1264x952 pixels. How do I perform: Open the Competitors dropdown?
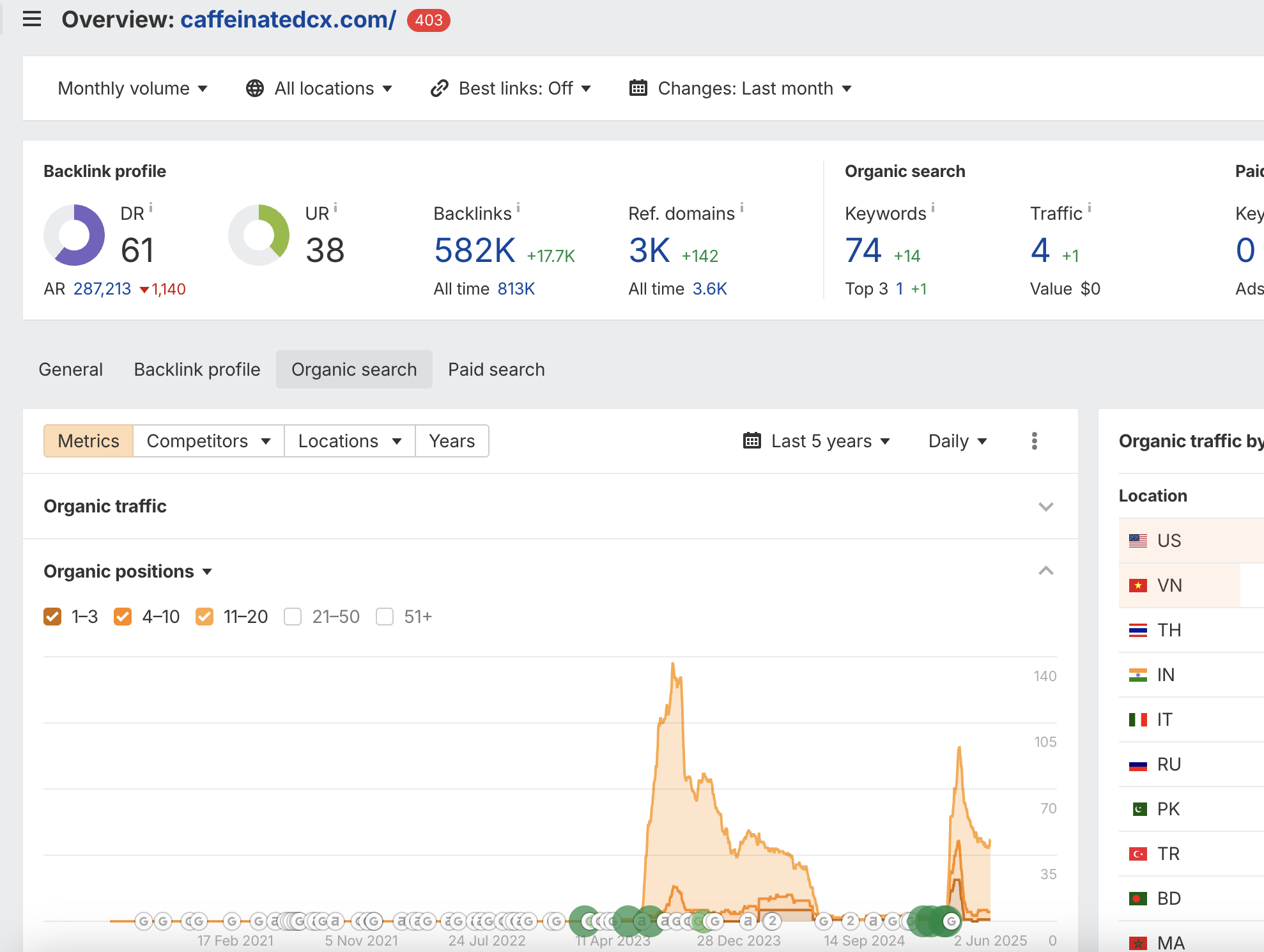[208, 441]
